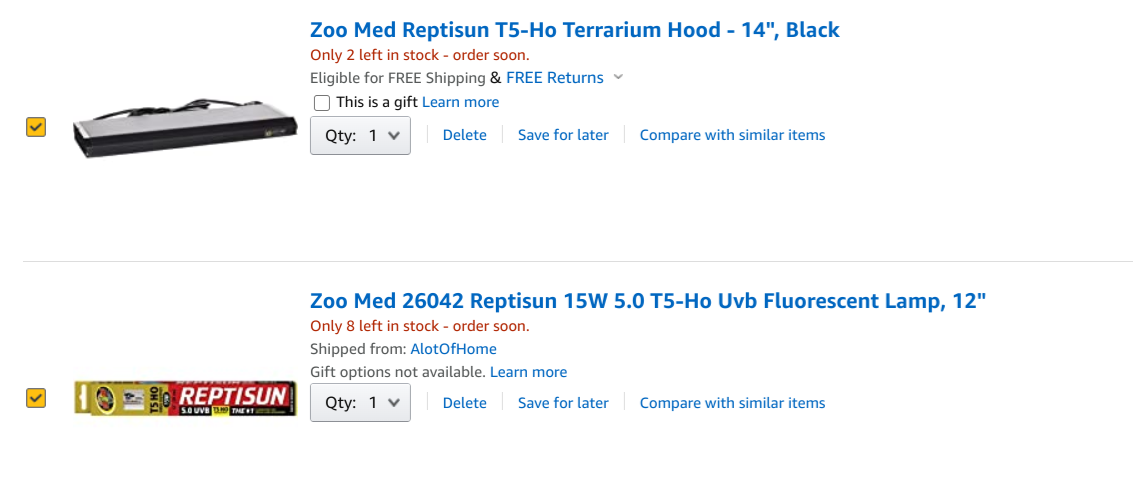Click Learn more beside "This is a gift"

click(x=460, y=102)
